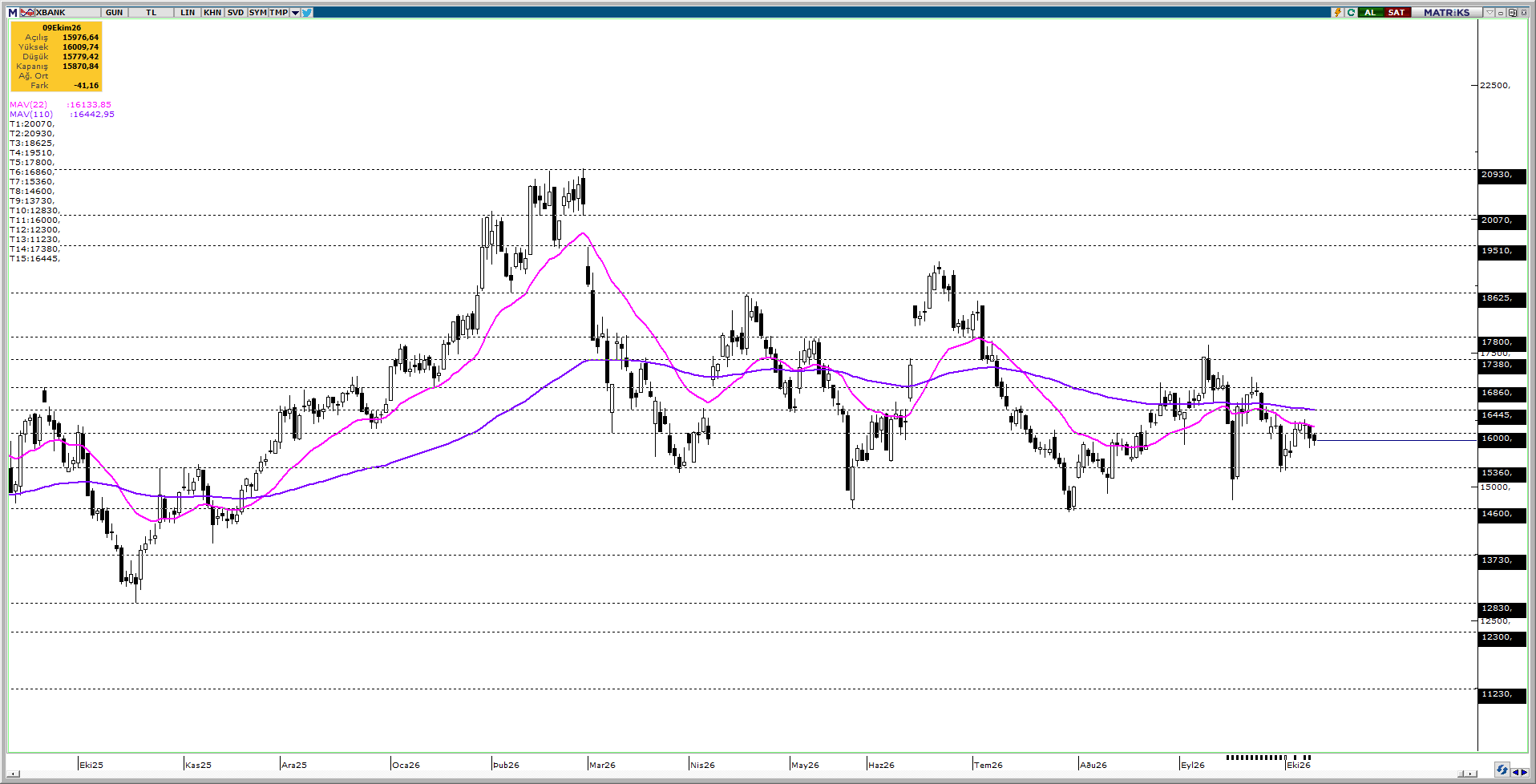The height and width of the screenshot is (784, 1536).
Task: Toggle LIN linear scale mode
Action: coord(188,12)
